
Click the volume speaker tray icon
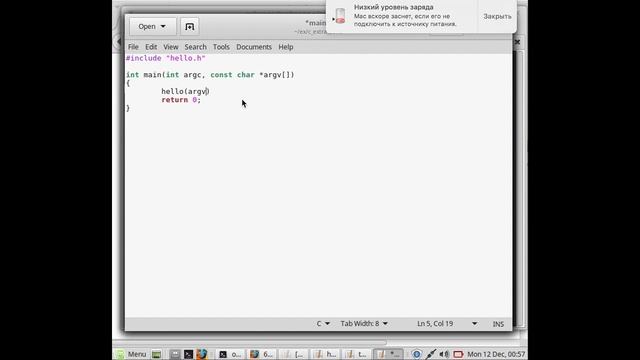click(444, 354)
